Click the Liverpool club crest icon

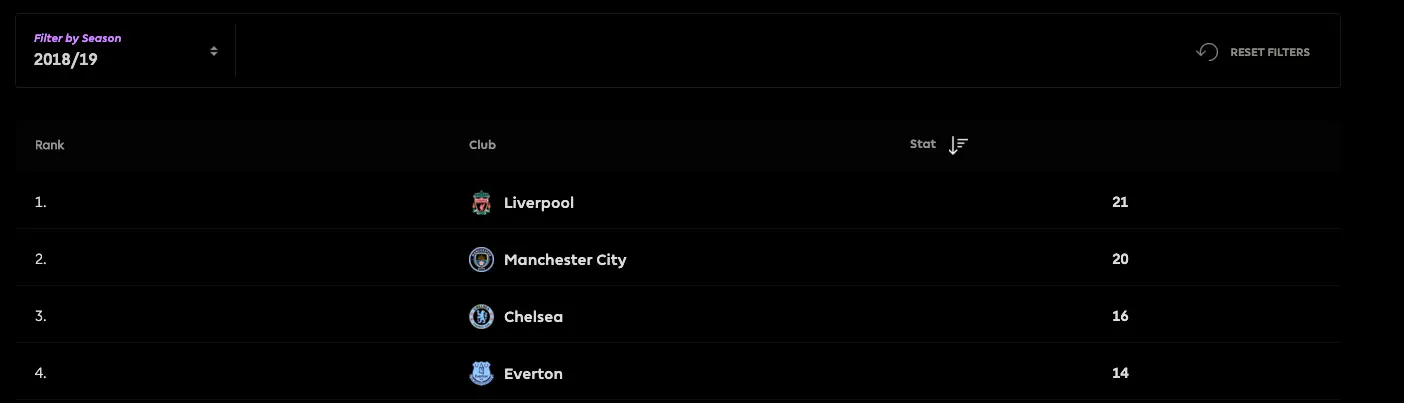[481, 203]
